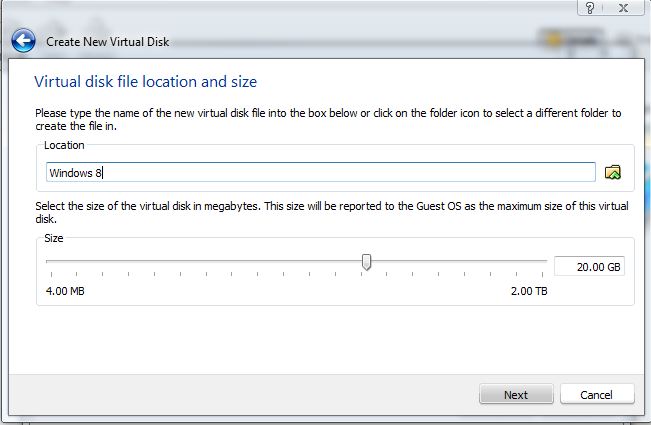Click the blue back arrow icon
Screen dimensions: 651x425
pyautogui.click(x=24, y=42)
